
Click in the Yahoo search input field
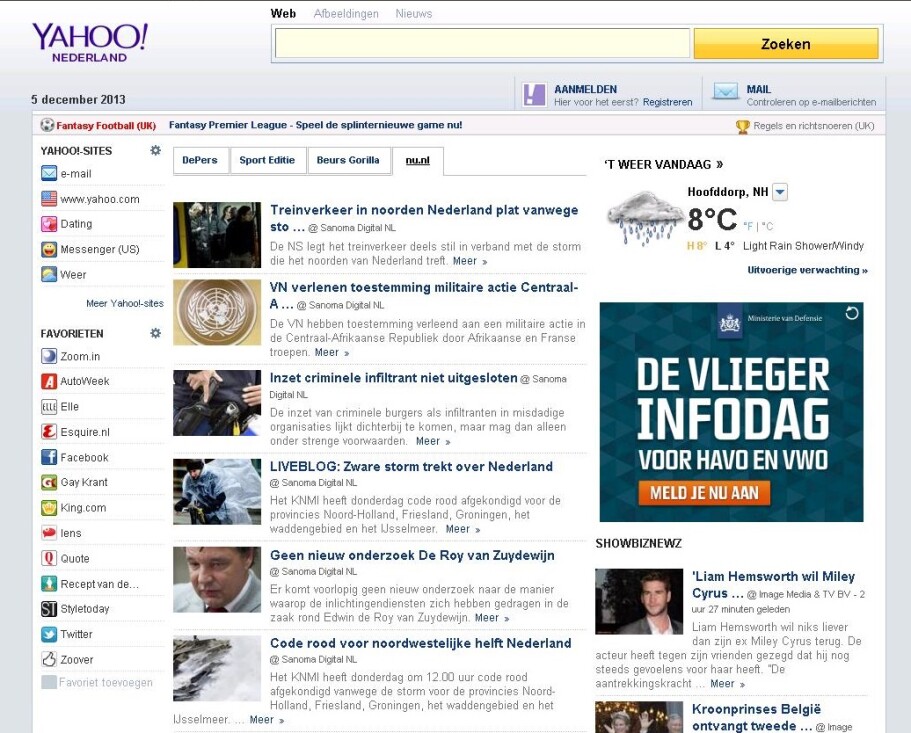(482, 44)
